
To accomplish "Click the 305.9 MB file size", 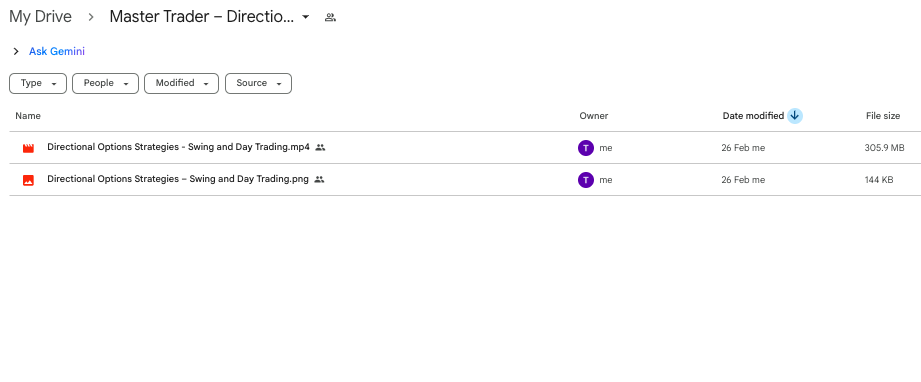I will (x=884, y=148).
